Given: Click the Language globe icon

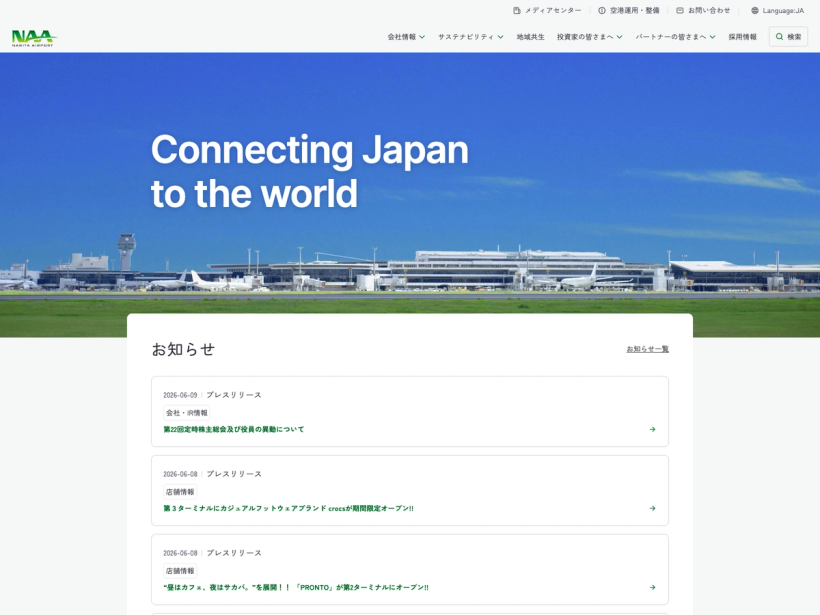Looking at the screenshot, I should point(755,10).
